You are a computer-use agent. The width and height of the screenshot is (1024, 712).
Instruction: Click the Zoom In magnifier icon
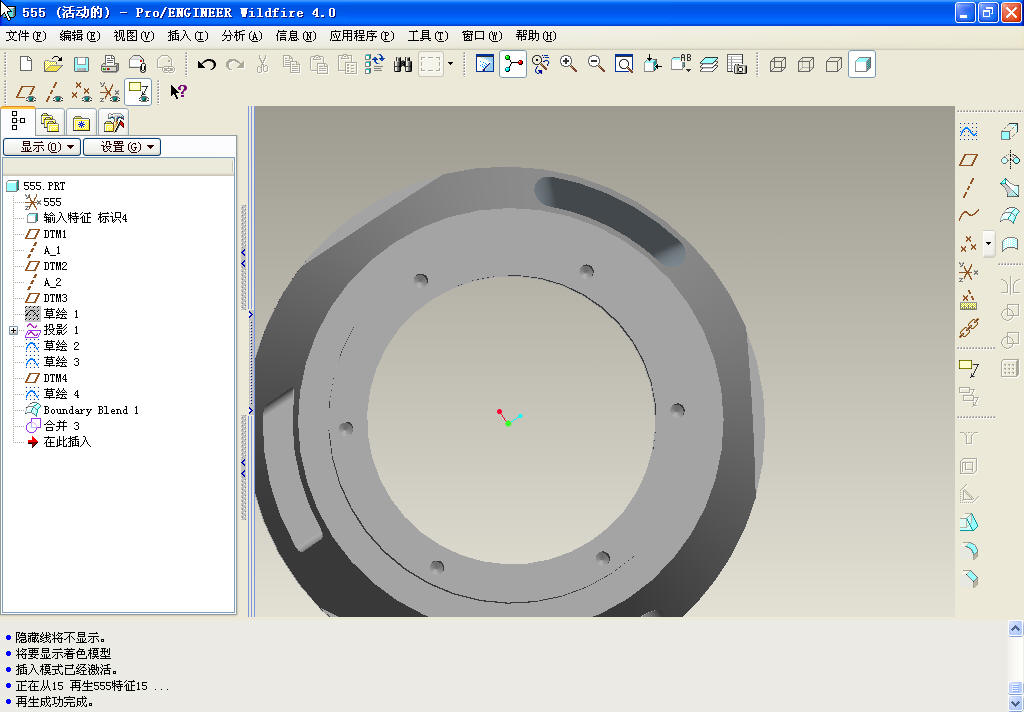(568, 64)
